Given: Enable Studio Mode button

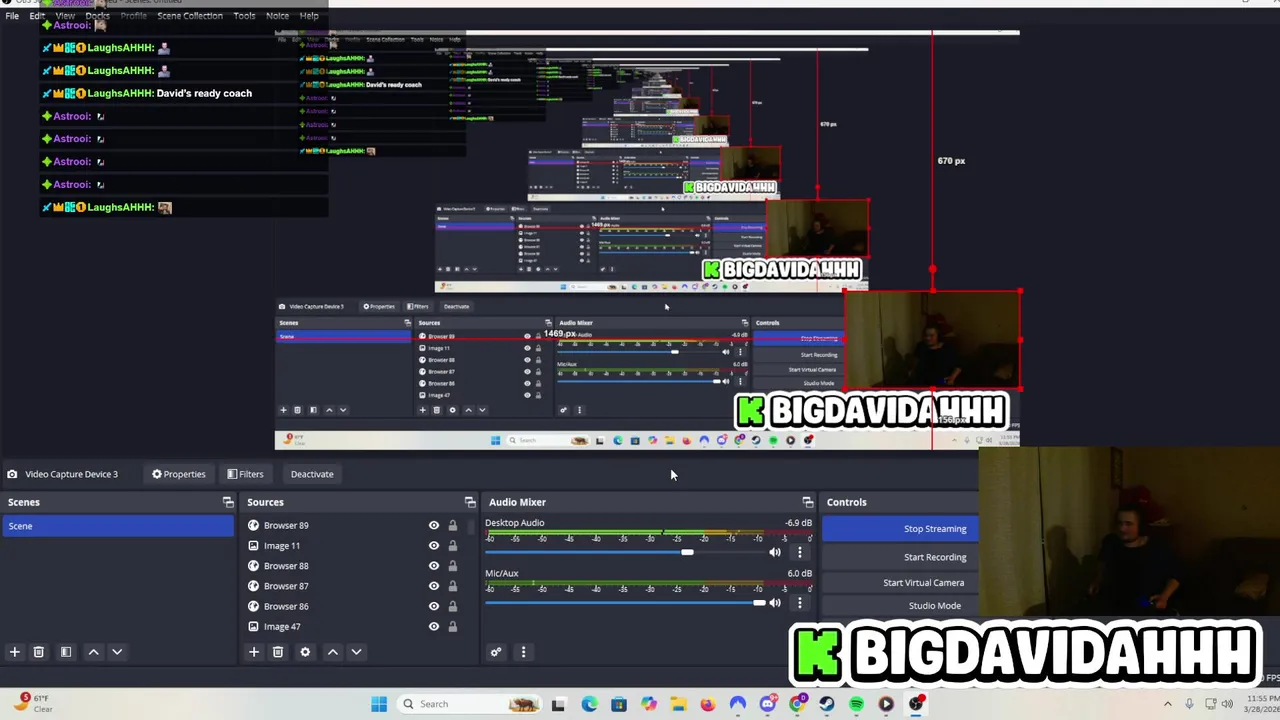Looking at the screenshot, I should point(900,606).
